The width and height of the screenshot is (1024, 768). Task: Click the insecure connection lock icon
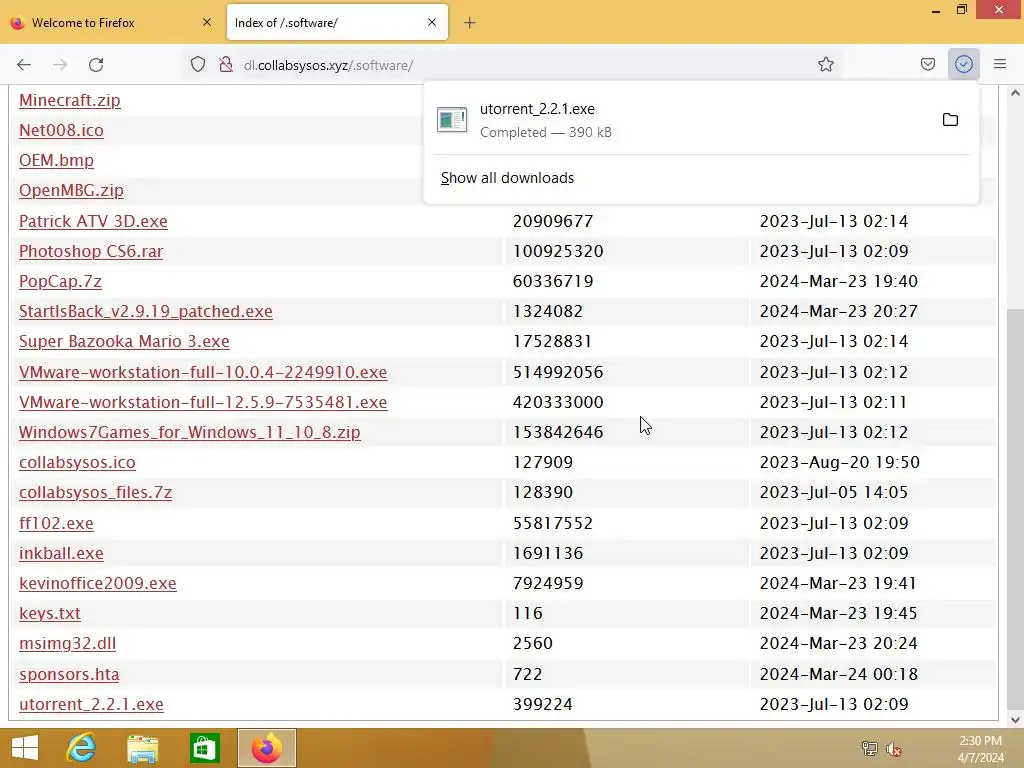[x=226, y=65]
